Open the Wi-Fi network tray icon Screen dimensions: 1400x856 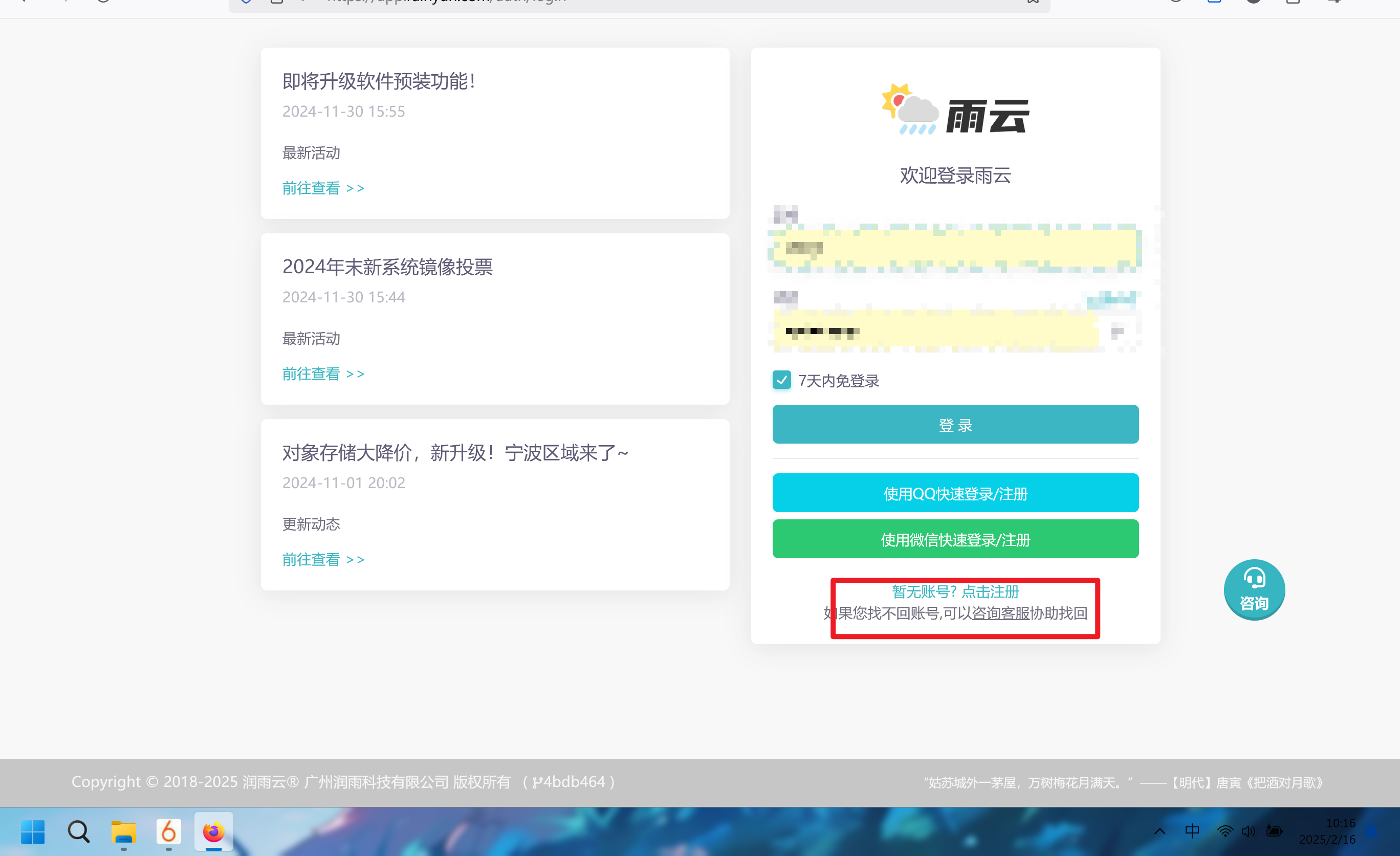pos(1225,831)
